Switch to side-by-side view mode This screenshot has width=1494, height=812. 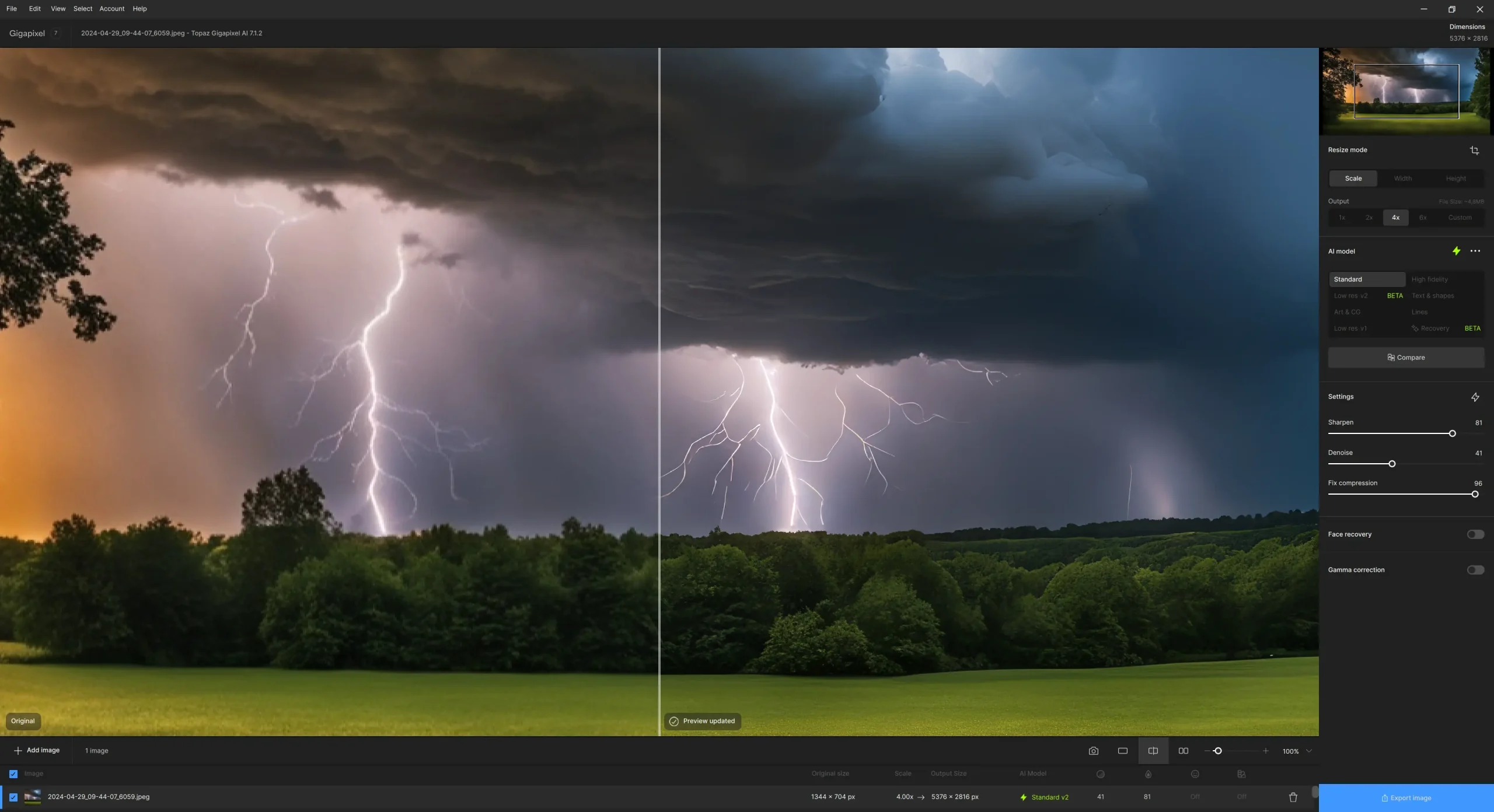click(x=1183, y=751)
